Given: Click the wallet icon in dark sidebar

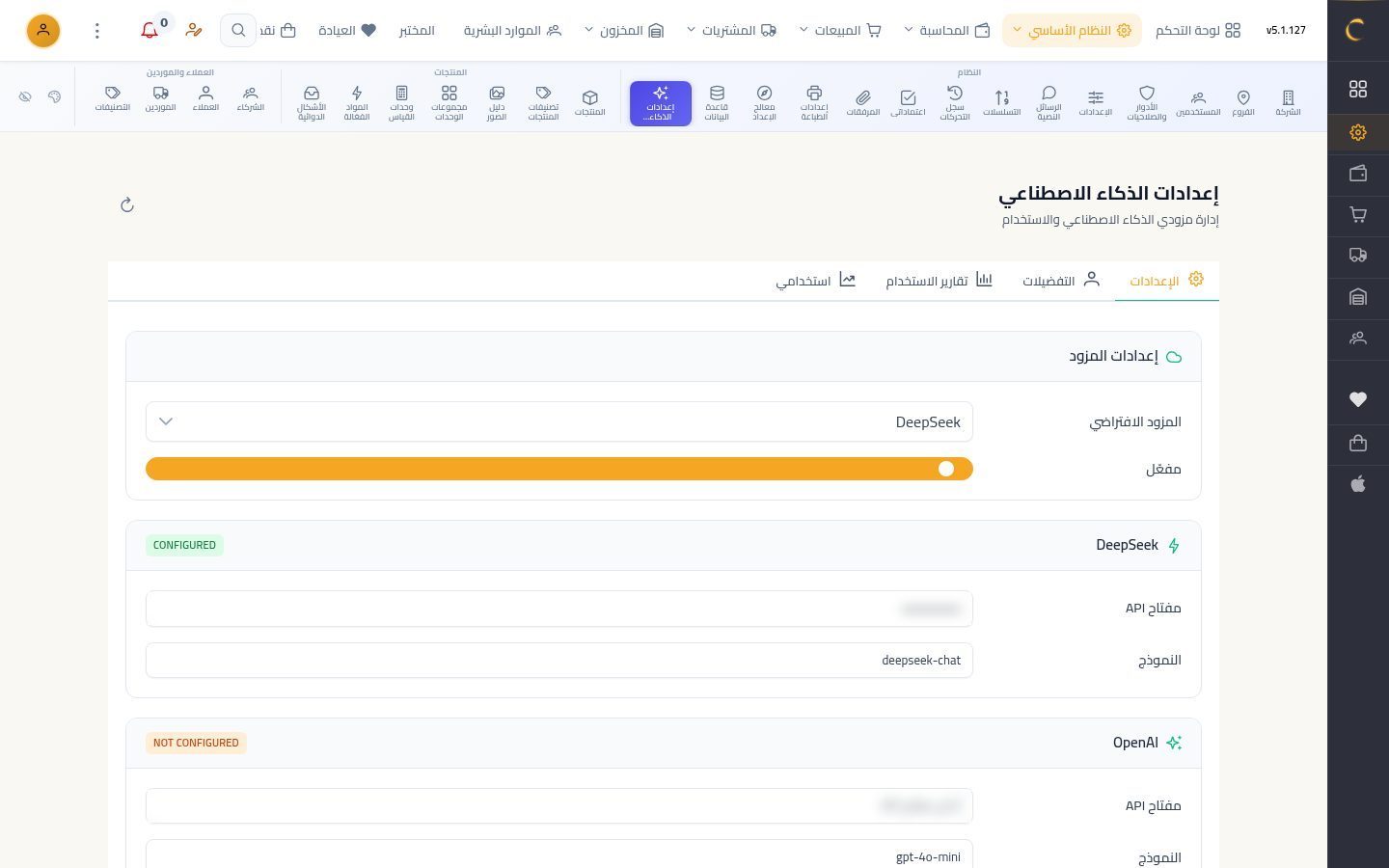Looking at the screenshot, I should (1358, 174).
